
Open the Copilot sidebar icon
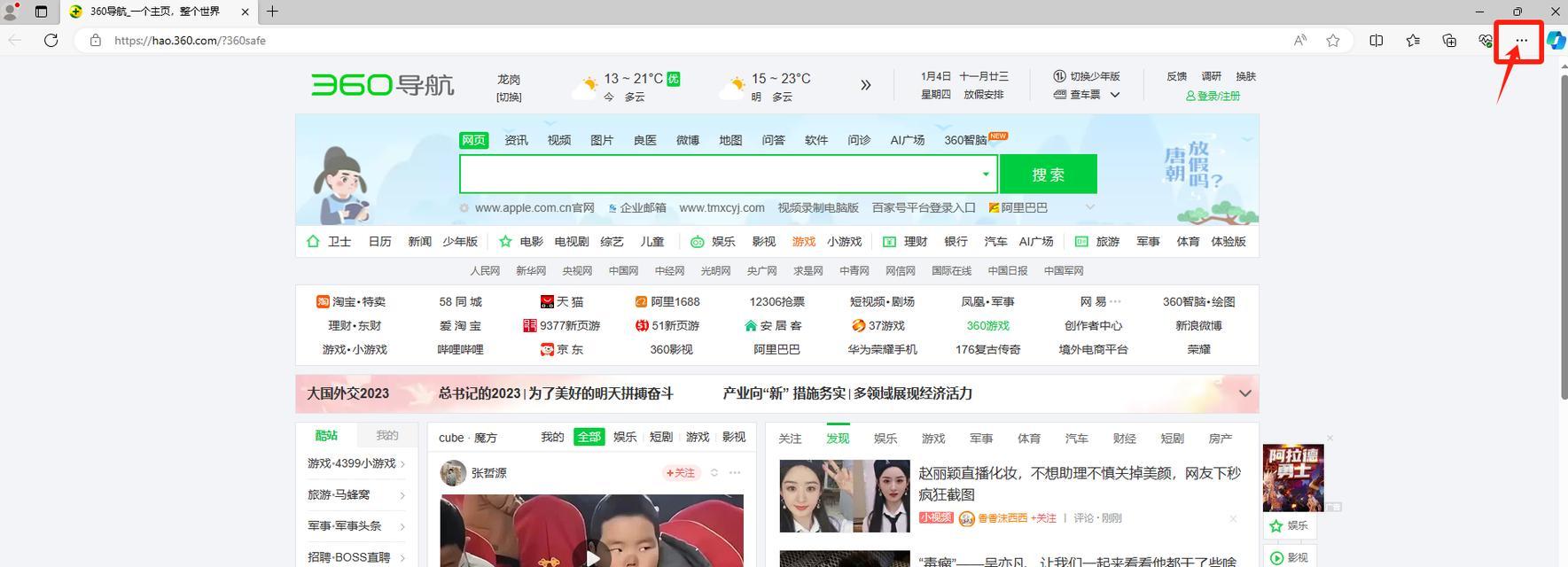(1556, 40)
